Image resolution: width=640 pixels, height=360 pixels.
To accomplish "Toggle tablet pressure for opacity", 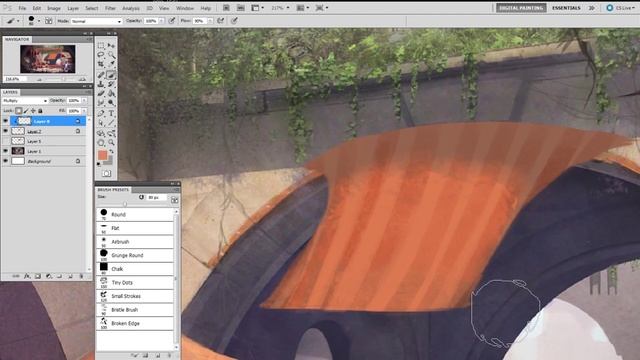I will pyautogui.click(x=172, y=21).
